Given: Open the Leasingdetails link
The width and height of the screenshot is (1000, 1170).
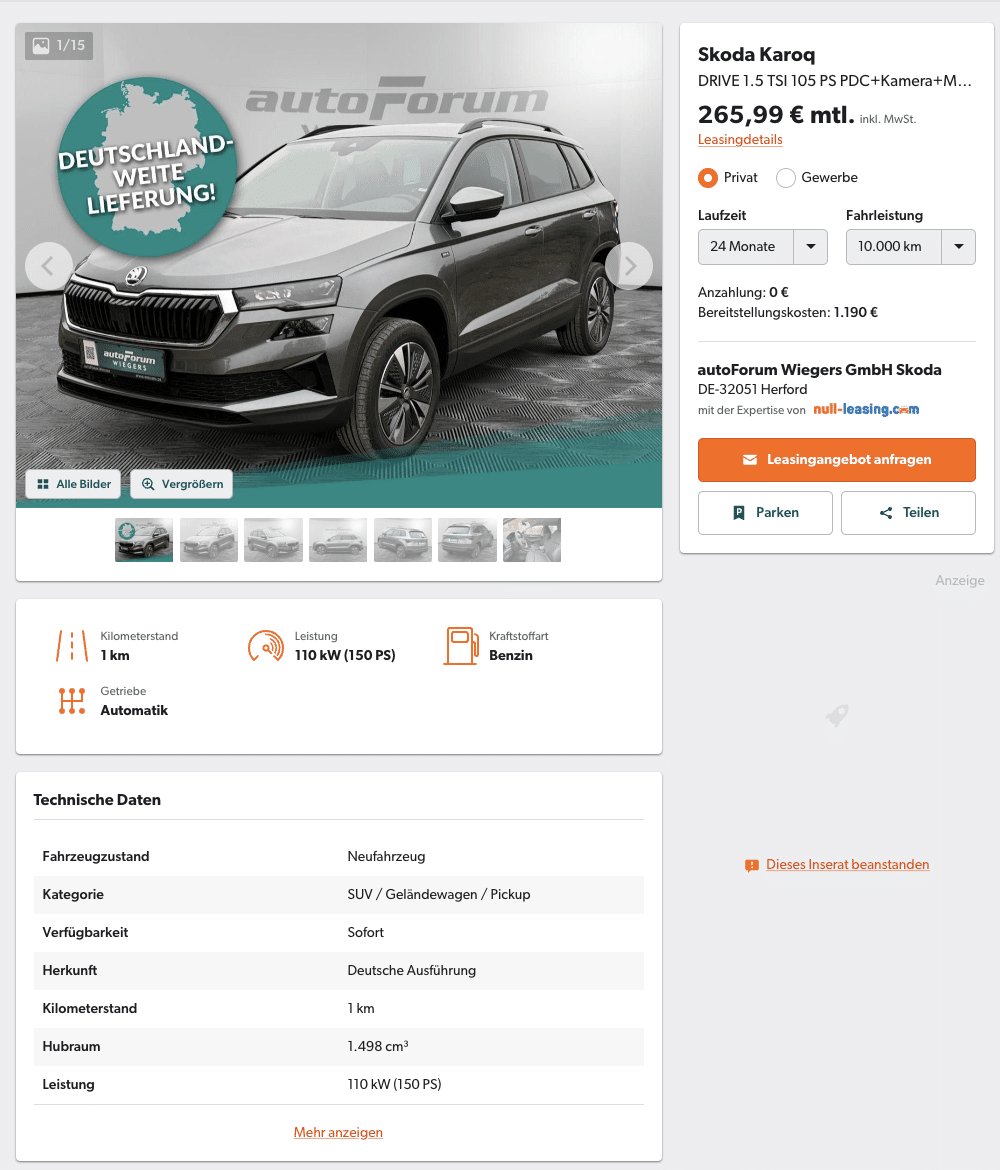Looking at the screenshot, I should (x=740, y=140).
